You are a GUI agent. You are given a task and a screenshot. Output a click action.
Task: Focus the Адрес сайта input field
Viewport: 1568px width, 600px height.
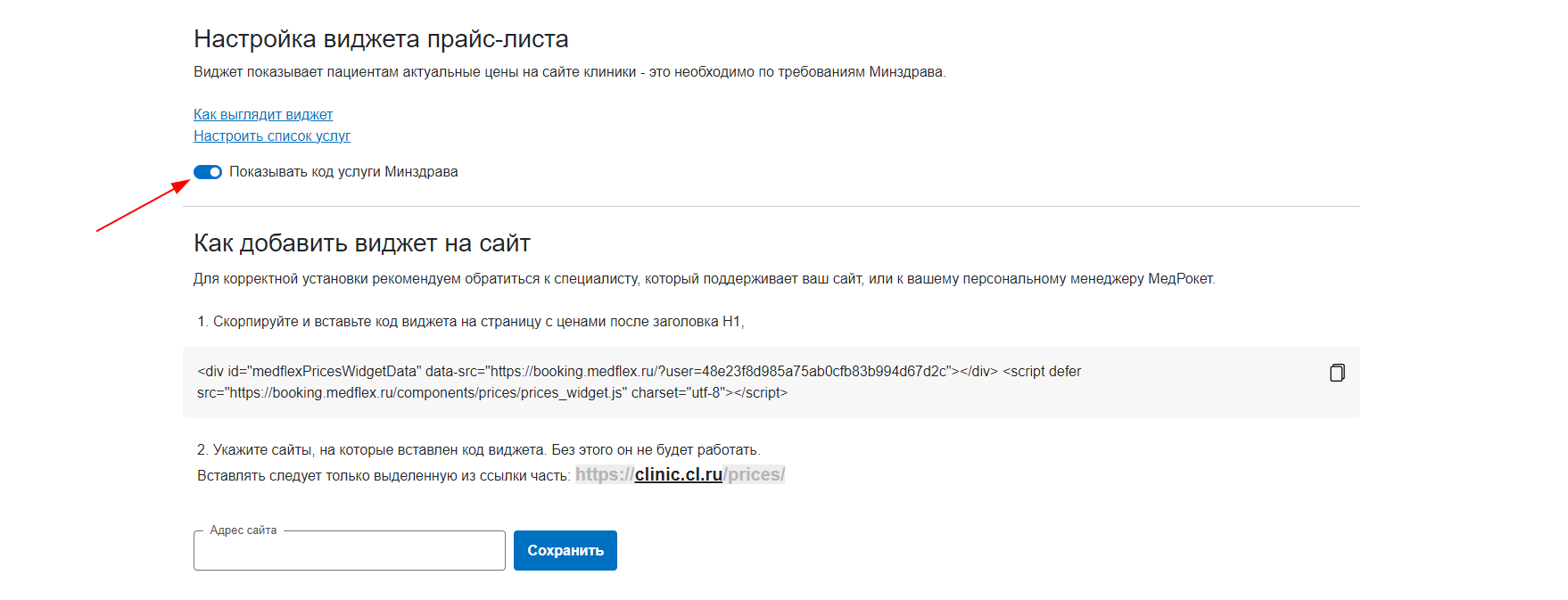pos(350,550)
